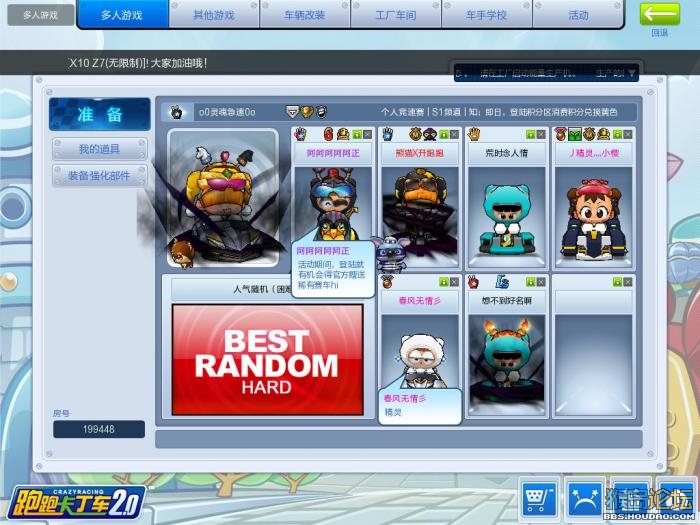Select player name 春风无情彡

tap(420, 300)
